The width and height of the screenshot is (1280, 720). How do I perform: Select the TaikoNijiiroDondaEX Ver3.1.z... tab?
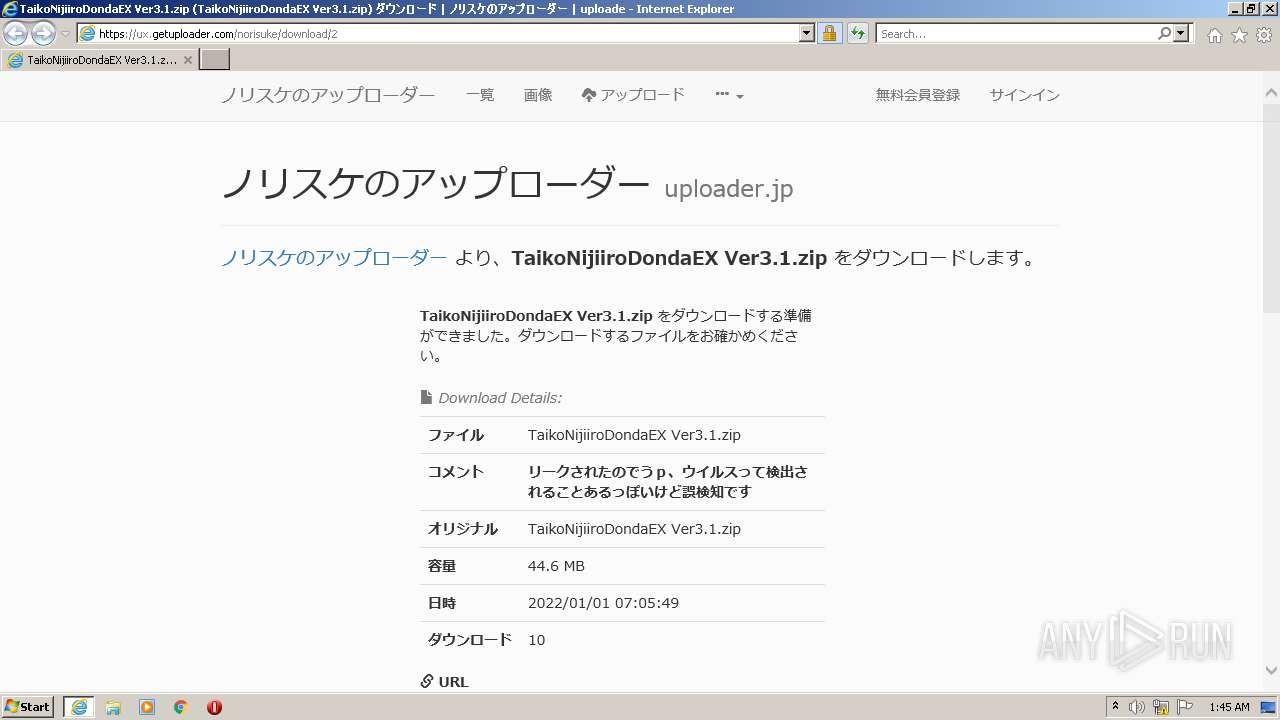(100, 60)
